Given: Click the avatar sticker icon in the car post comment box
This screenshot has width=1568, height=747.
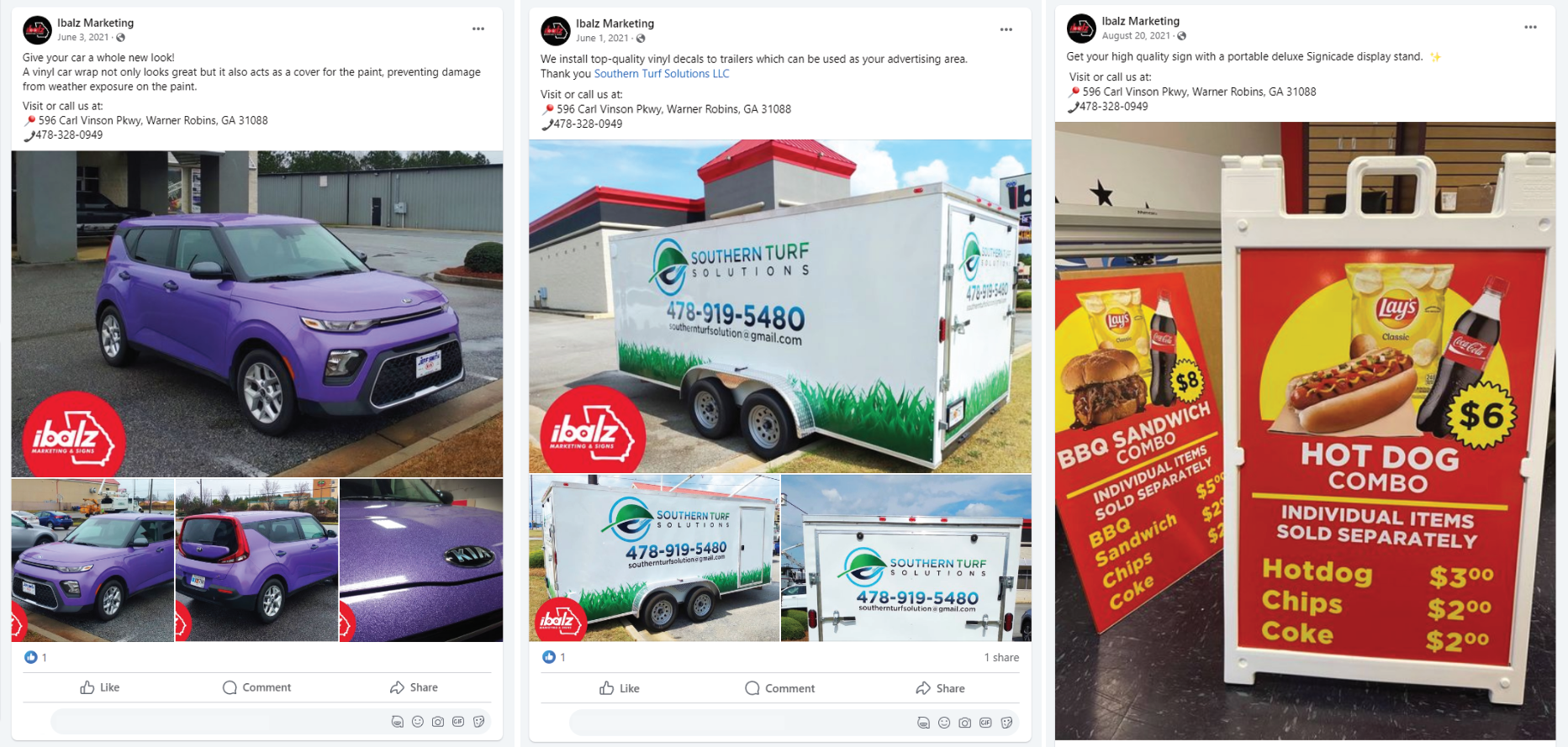Looking at the screenshot, I should [x=398, y=722].
